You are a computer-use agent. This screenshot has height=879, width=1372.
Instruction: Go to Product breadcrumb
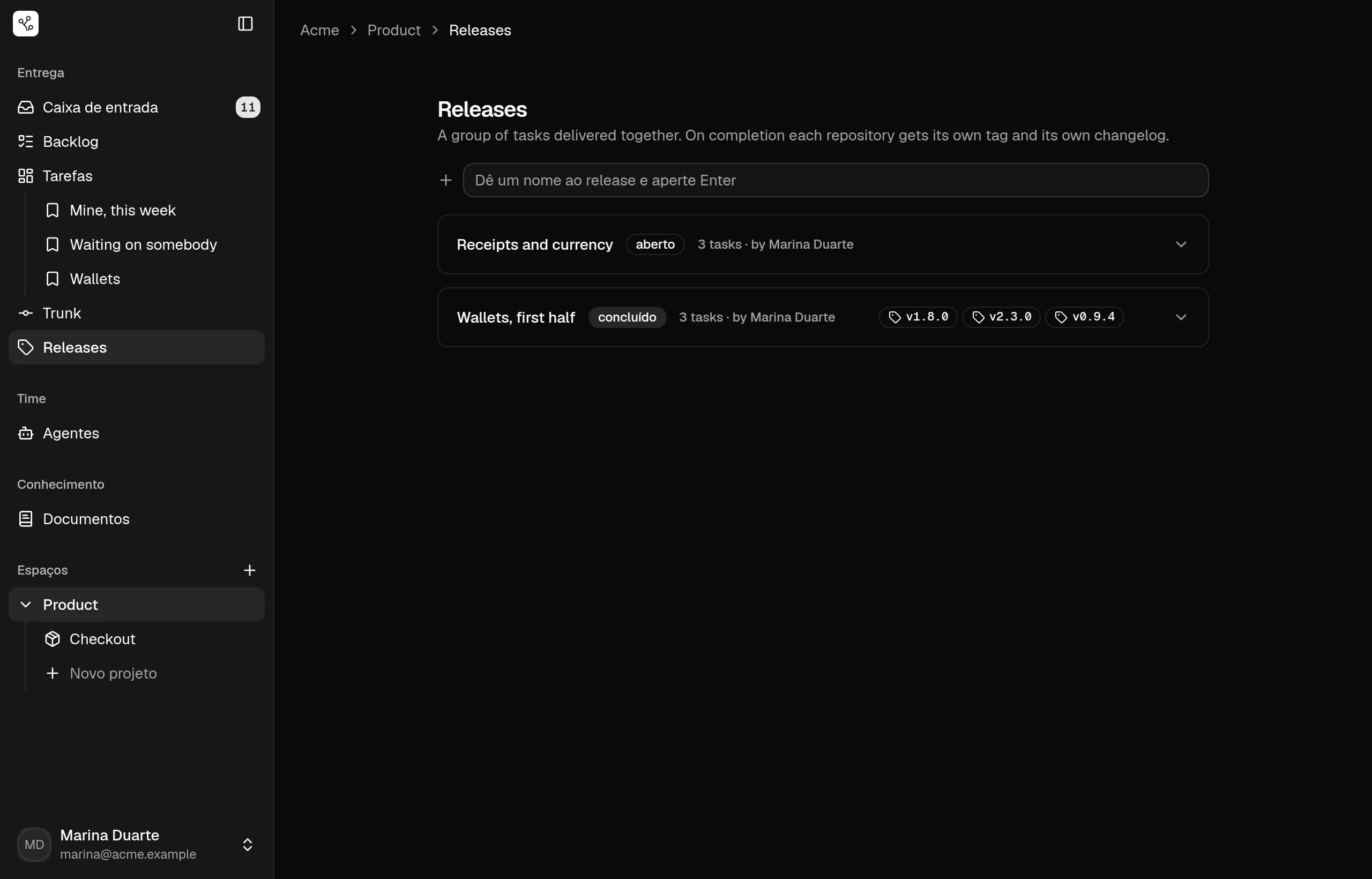click(x=394, y=30)
